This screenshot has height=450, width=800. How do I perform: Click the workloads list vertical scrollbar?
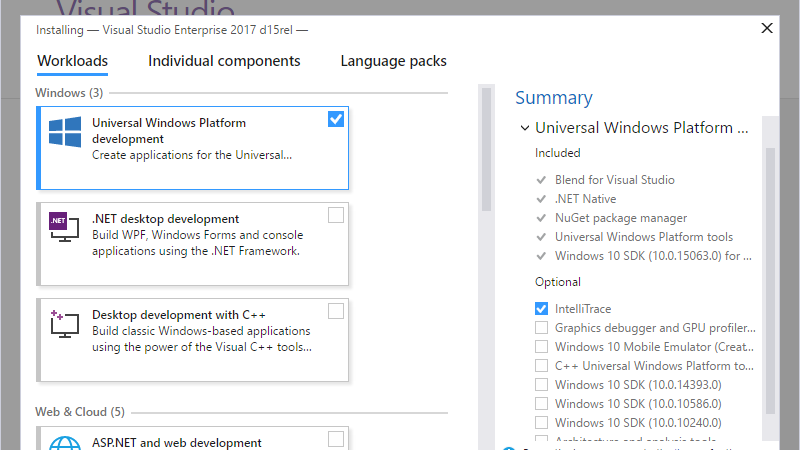pos(486,149)
